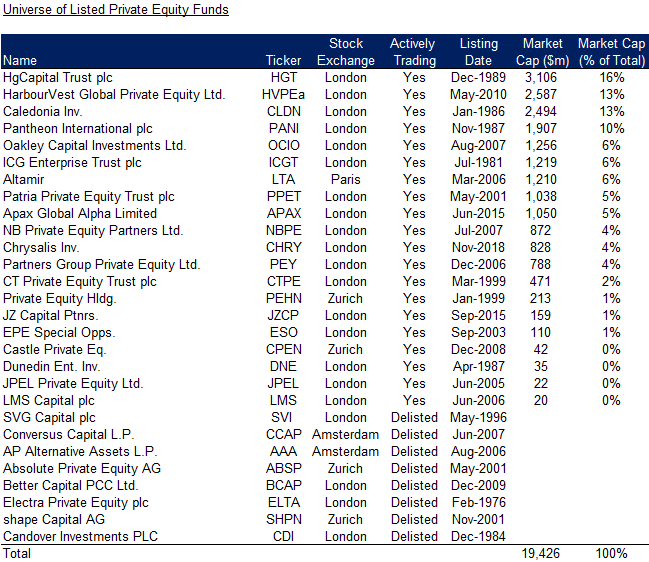The image size is (649, 562).
Task: Select the 'JPEL Private Equity Ltd.' name
Action: pyautogui.click(x=73, y=384)
